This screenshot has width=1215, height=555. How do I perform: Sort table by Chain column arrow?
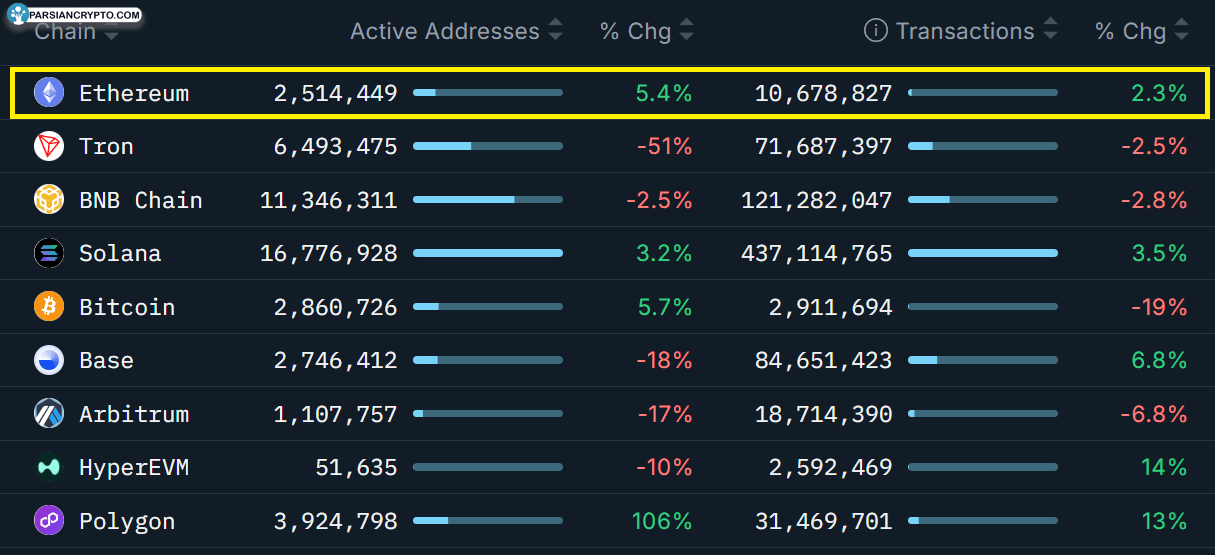tap(111, 35)
